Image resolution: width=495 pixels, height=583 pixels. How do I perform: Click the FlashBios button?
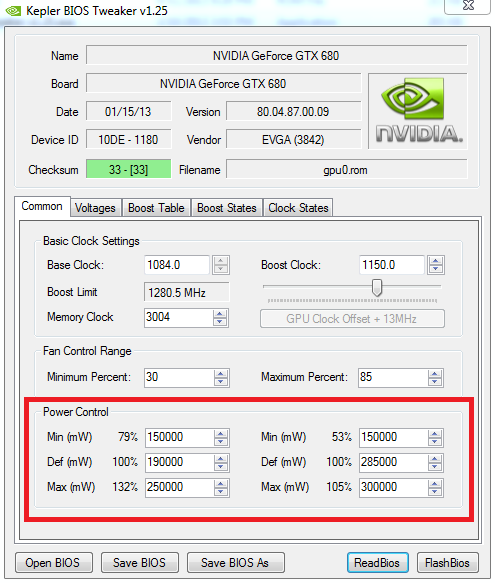tap(447, 563)
